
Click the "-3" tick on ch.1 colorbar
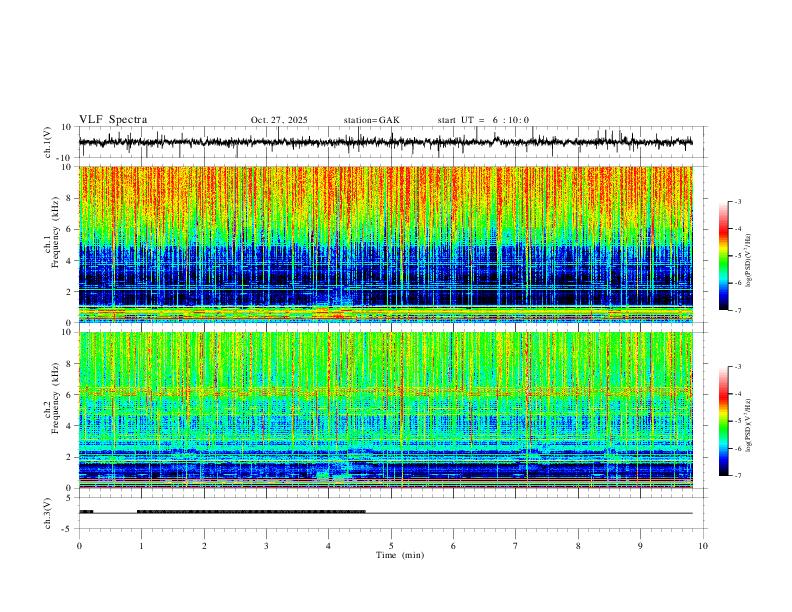point(737,201)
